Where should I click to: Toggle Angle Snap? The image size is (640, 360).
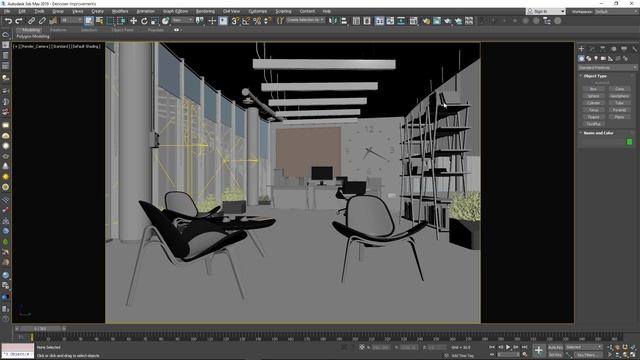click(246, 21)
